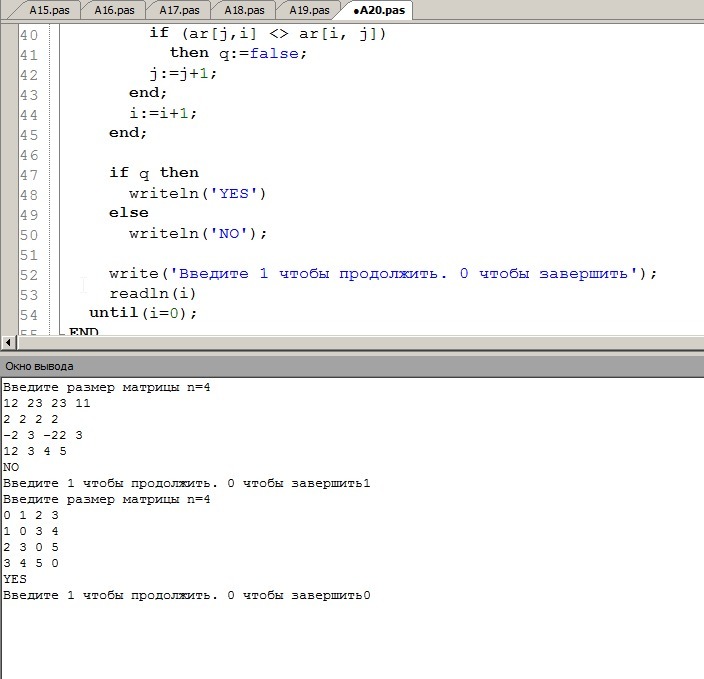This screenshot has width=704, height=679.
Task: Click line number 47 in the gutter
Action: tap(29, 175)
